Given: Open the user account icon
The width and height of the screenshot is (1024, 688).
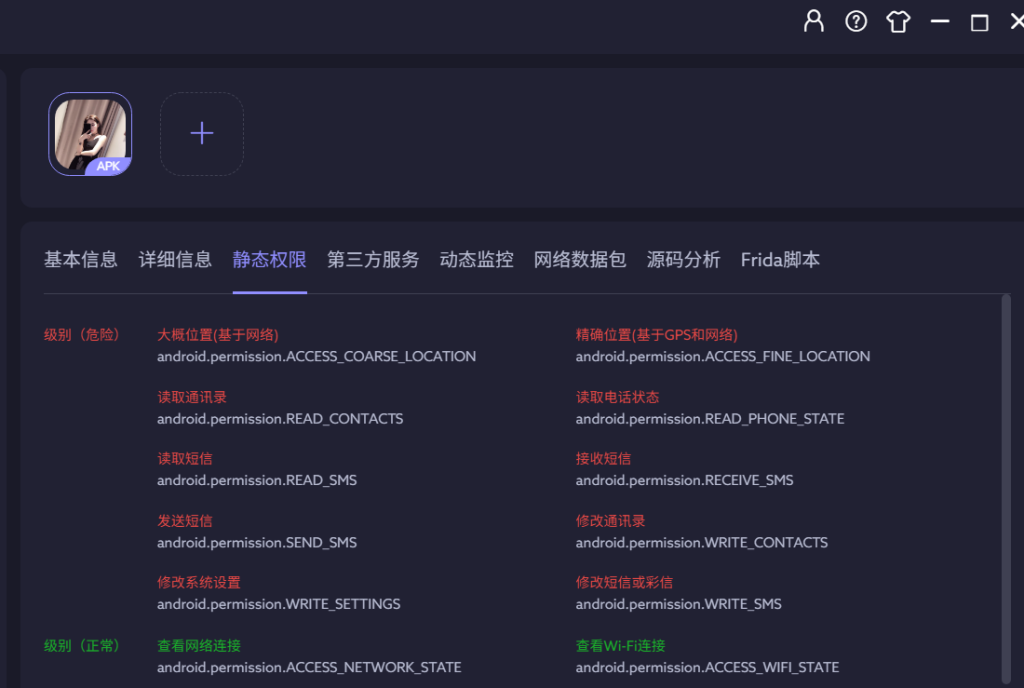Looking at the screenshot, I should coord(814,21).
